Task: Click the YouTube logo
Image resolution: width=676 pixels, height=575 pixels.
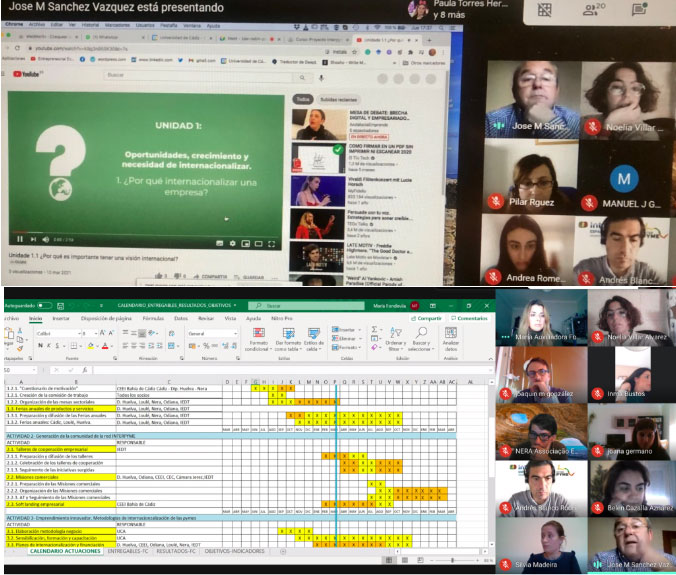Action: click(x=26, y=74)
